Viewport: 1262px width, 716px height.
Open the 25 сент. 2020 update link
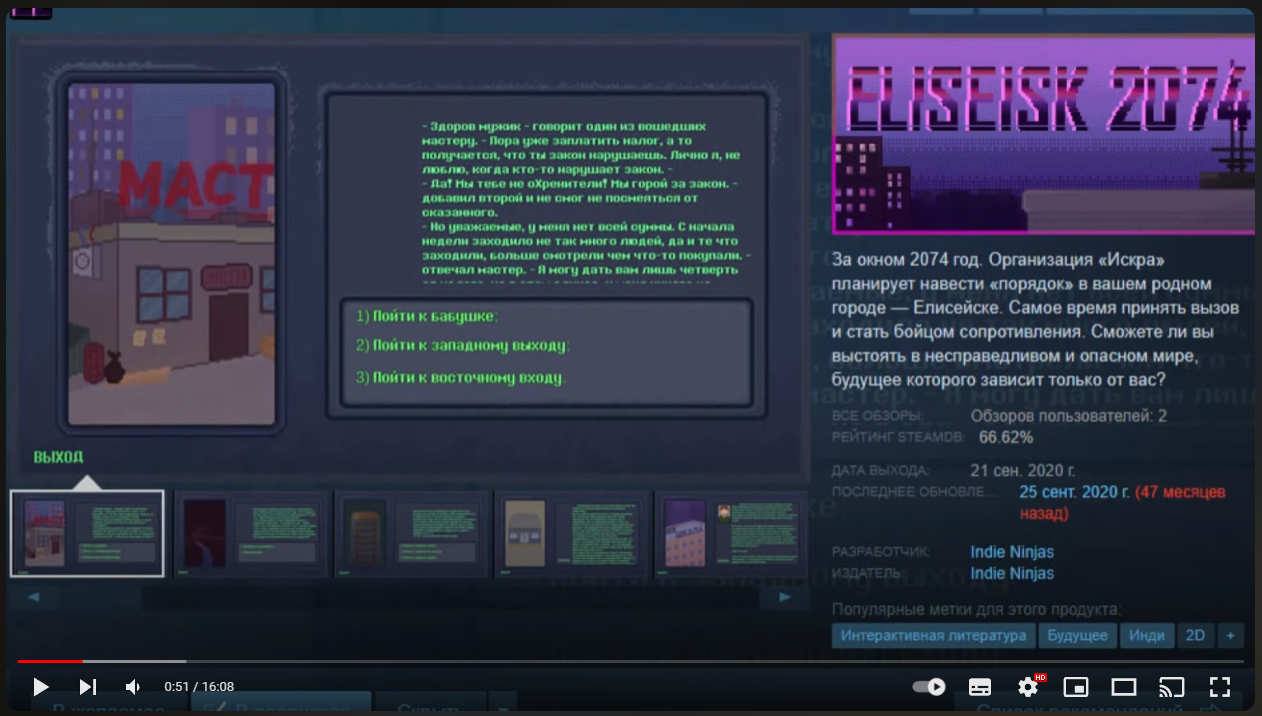pos(1074,492)
